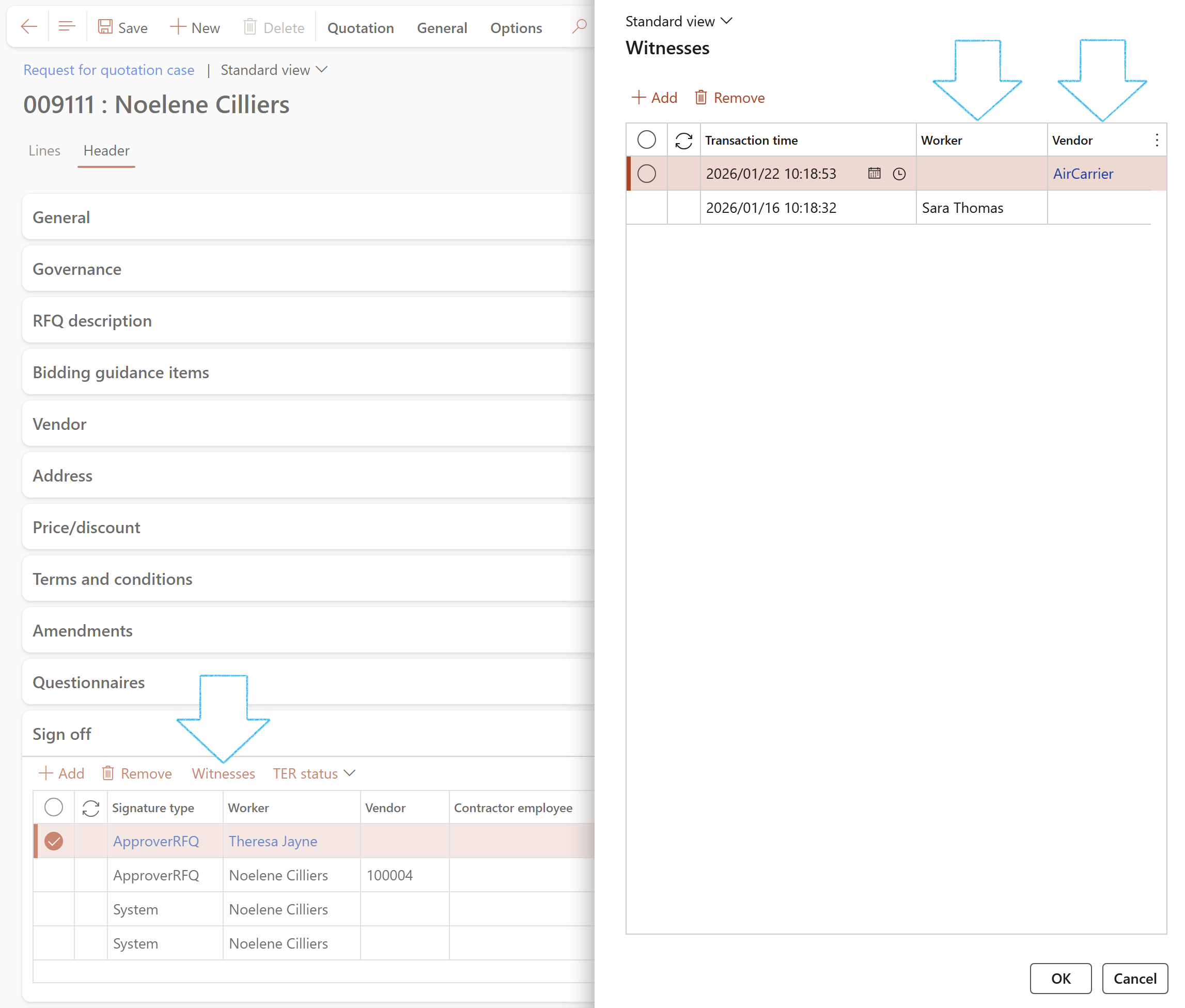Expand the Governance section
The height and width of the screenshot is (1008, 1185).
tap(77, 269)
